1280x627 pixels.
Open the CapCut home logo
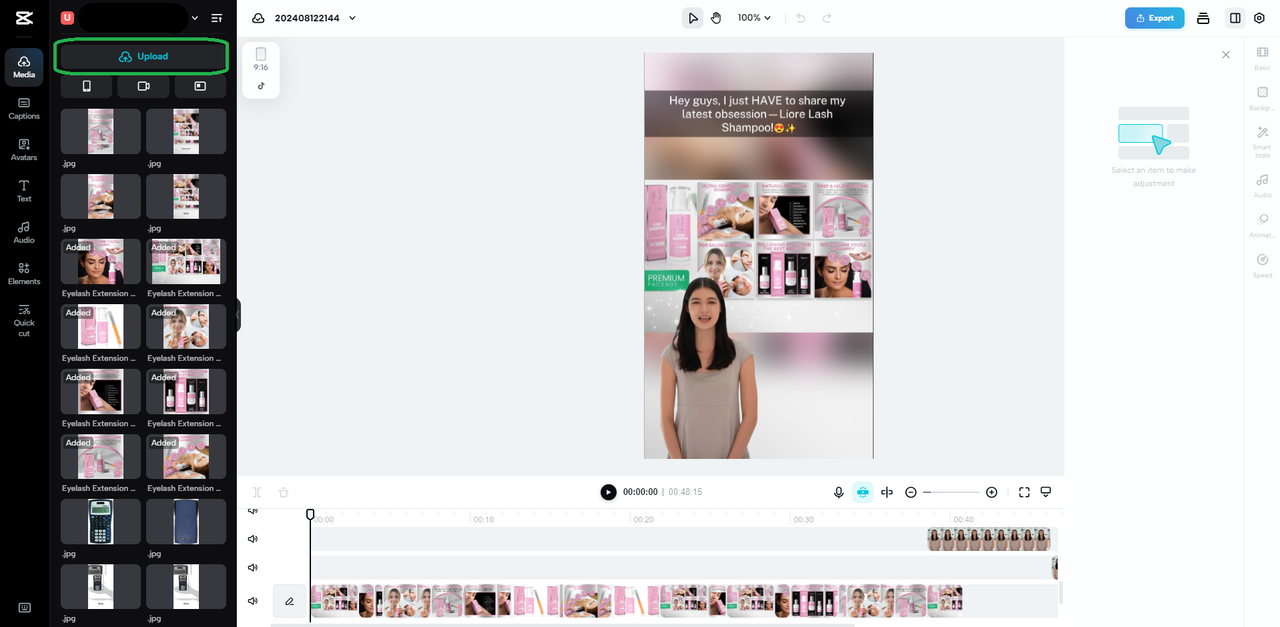point(24,17)
